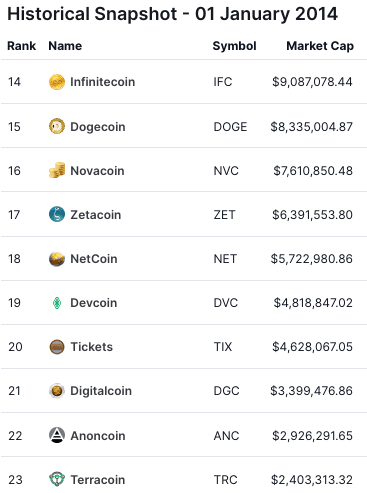Sort table by Rank column header
The image size is (367, 493).
point(22,46)
